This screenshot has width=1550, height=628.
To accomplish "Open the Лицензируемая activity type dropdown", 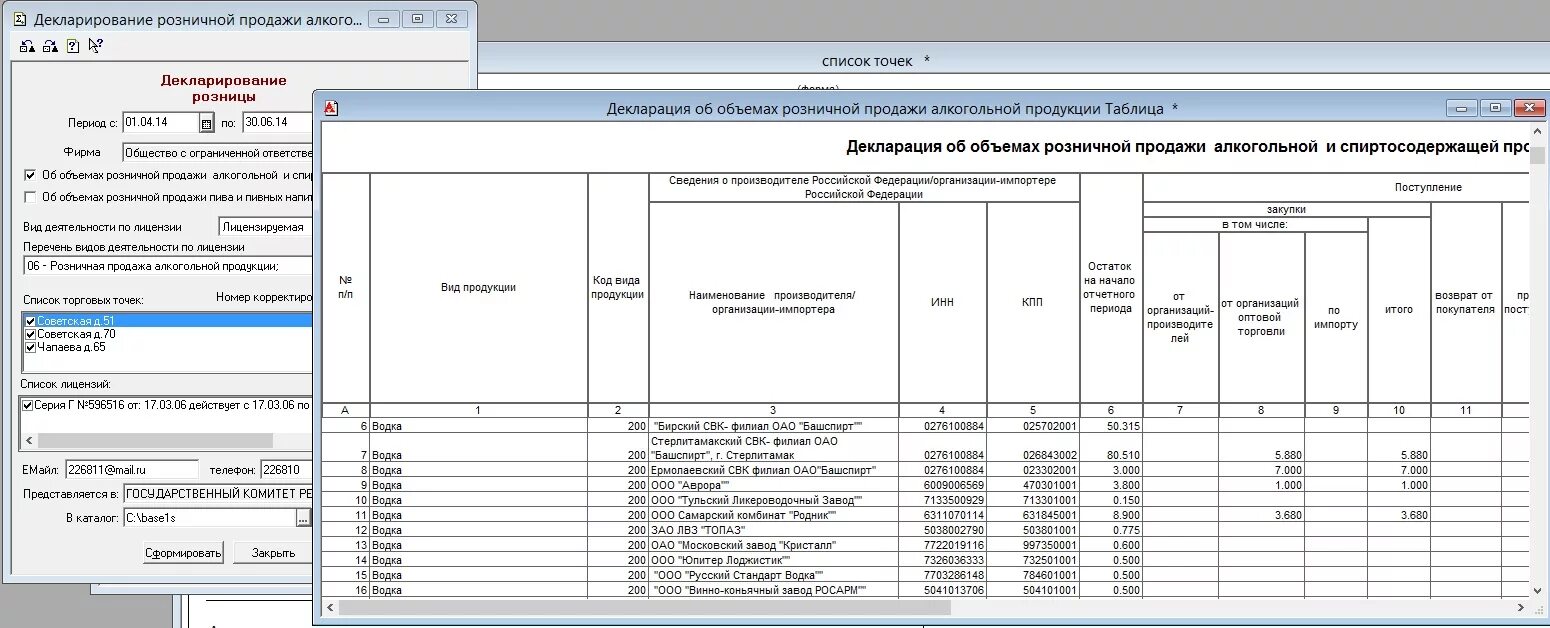I will [x=265, y=227].
